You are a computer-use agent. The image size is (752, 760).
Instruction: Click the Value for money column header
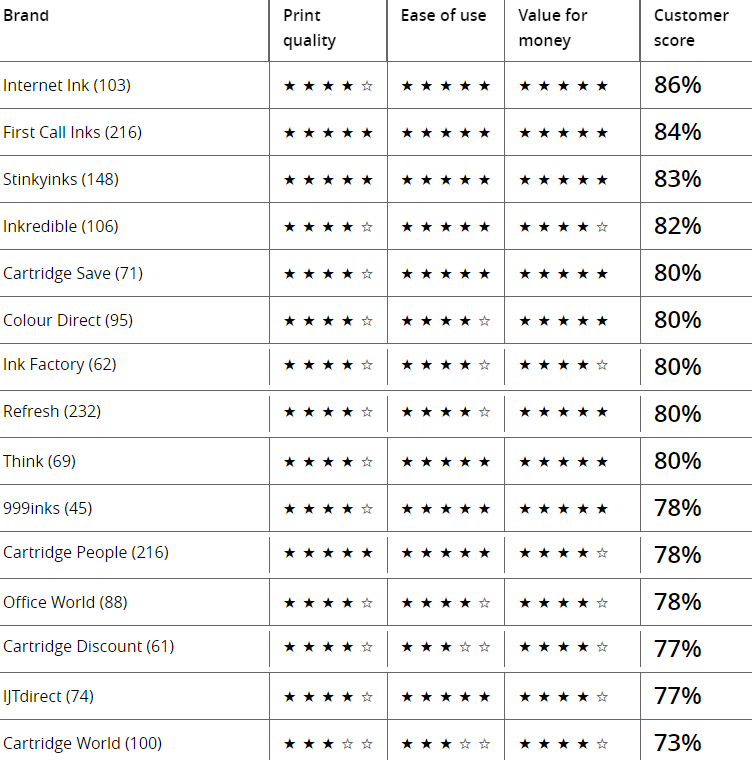coord(553,28)
